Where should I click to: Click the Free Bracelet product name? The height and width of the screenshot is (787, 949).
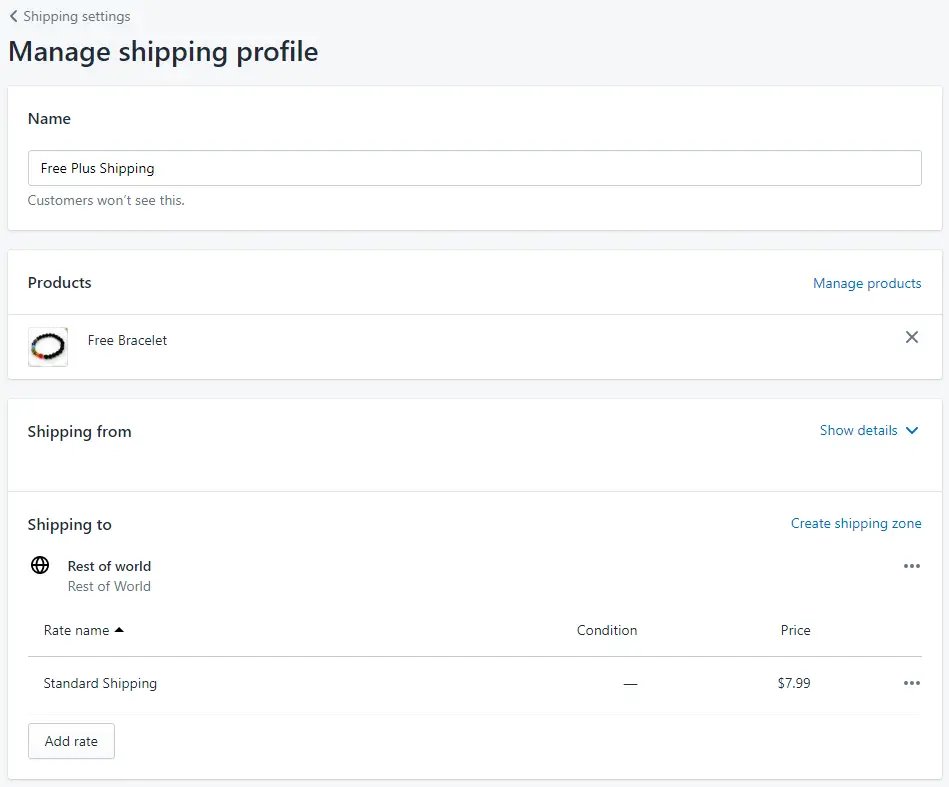[x=127, y=340]
